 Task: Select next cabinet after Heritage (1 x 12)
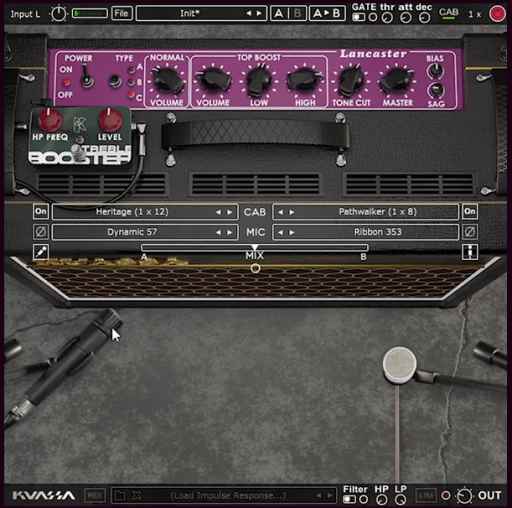tap(230, 212)
